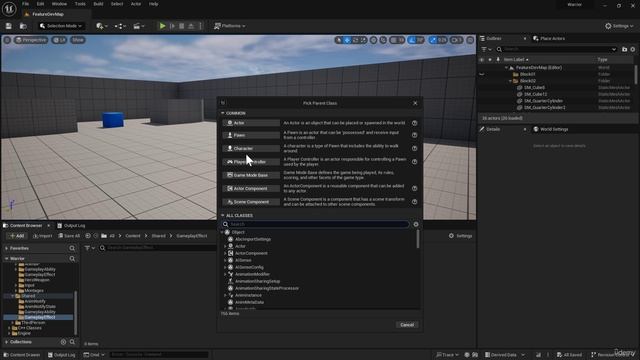Select AnimInstance in the class list

tap(248, 296)
